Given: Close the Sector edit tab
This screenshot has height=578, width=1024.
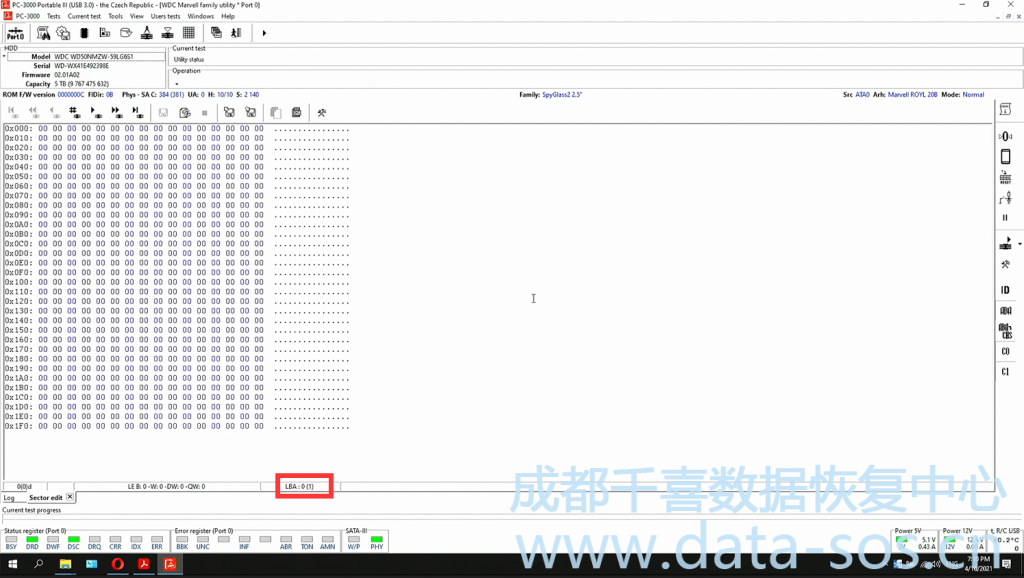Looking at the screenshot, I should (70, 497).
